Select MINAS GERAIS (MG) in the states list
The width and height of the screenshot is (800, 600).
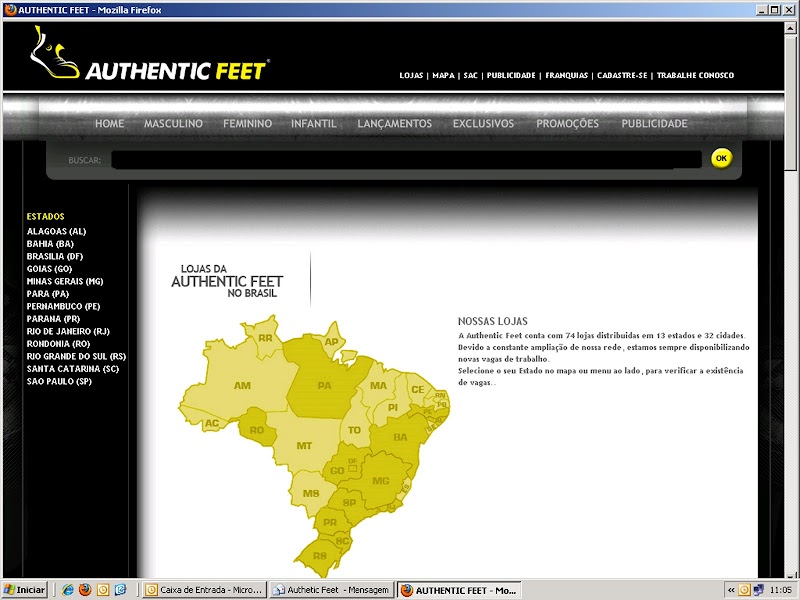[x=65, y=282]
